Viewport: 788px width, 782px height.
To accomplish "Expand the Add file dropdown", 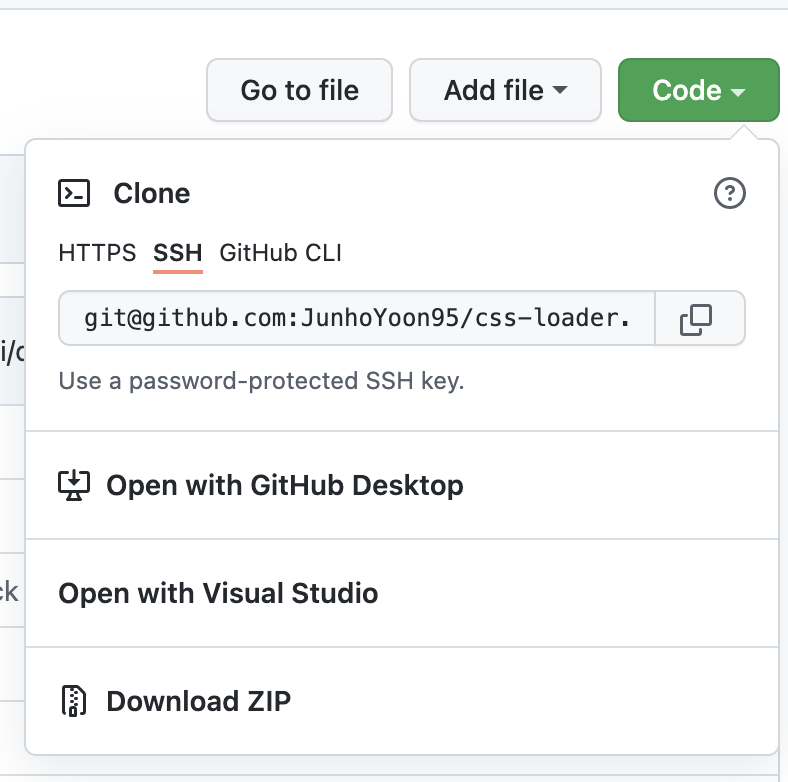I will [505, 90].
